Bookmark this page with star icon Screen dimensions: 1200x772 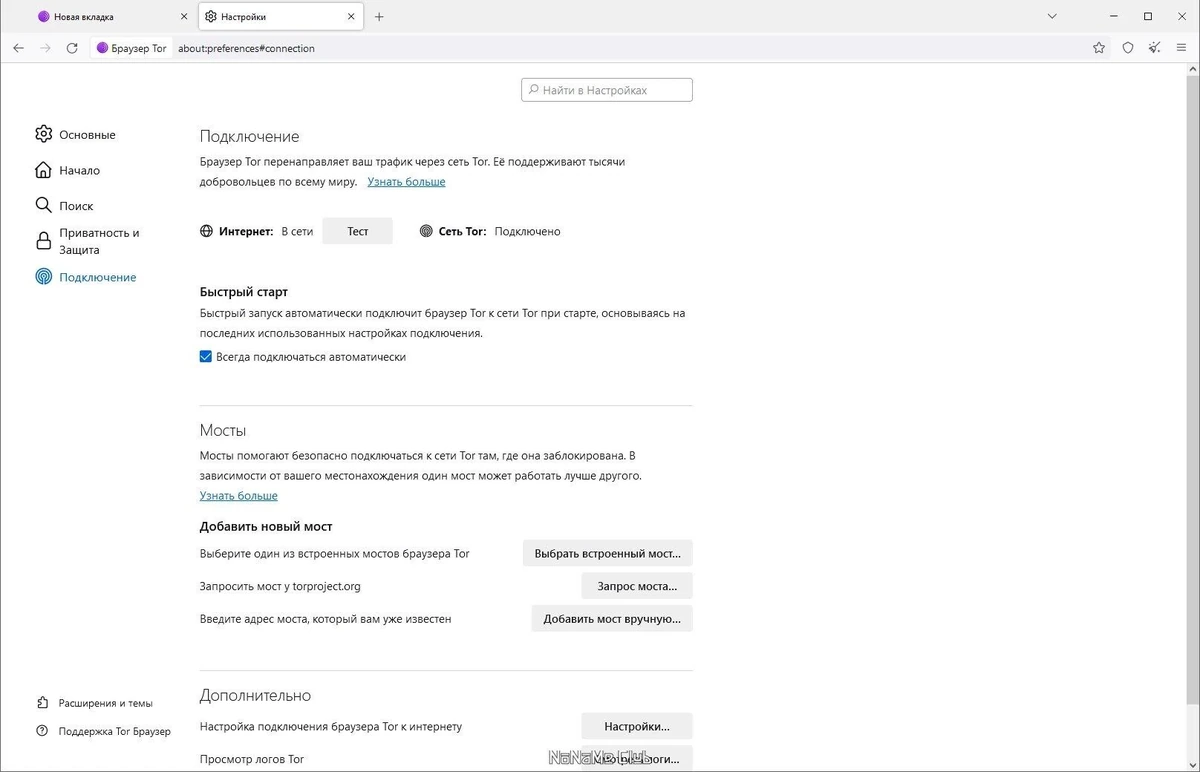point(1099,48)
